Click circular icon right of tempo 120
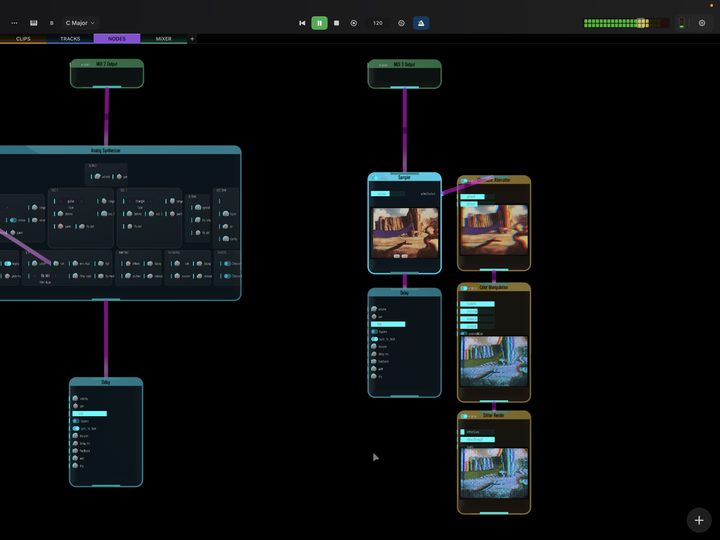This screenshot has height=540, width=720. (x=401, y=23)
